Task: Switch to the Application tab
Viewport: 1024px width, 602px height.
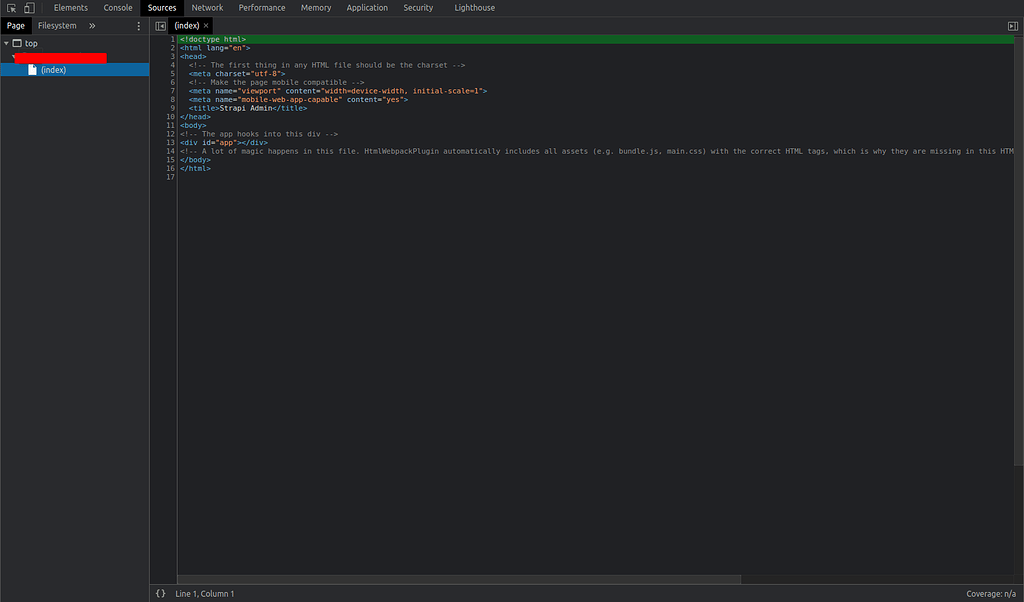Action: coord(367,8)
